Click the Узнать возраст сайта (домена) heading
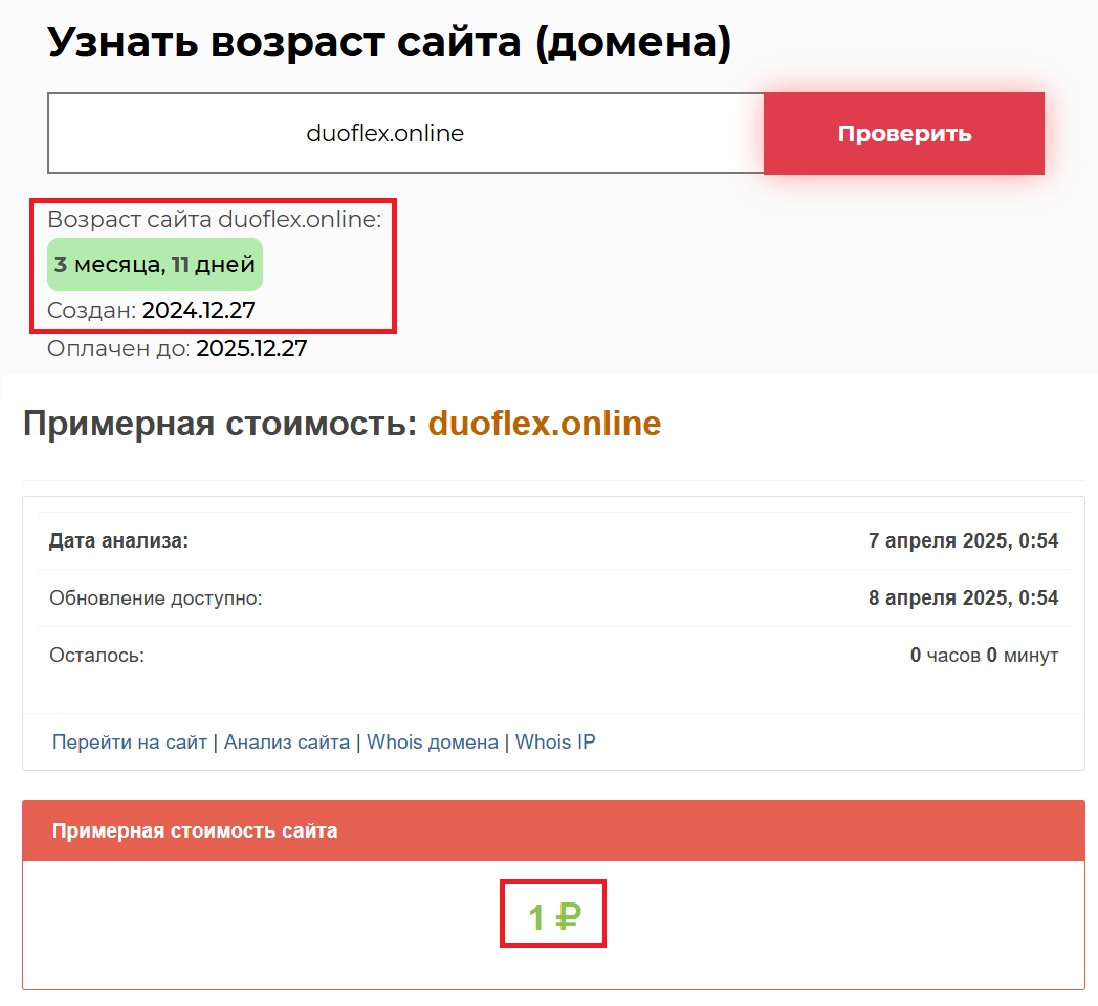 coord(389,43)
